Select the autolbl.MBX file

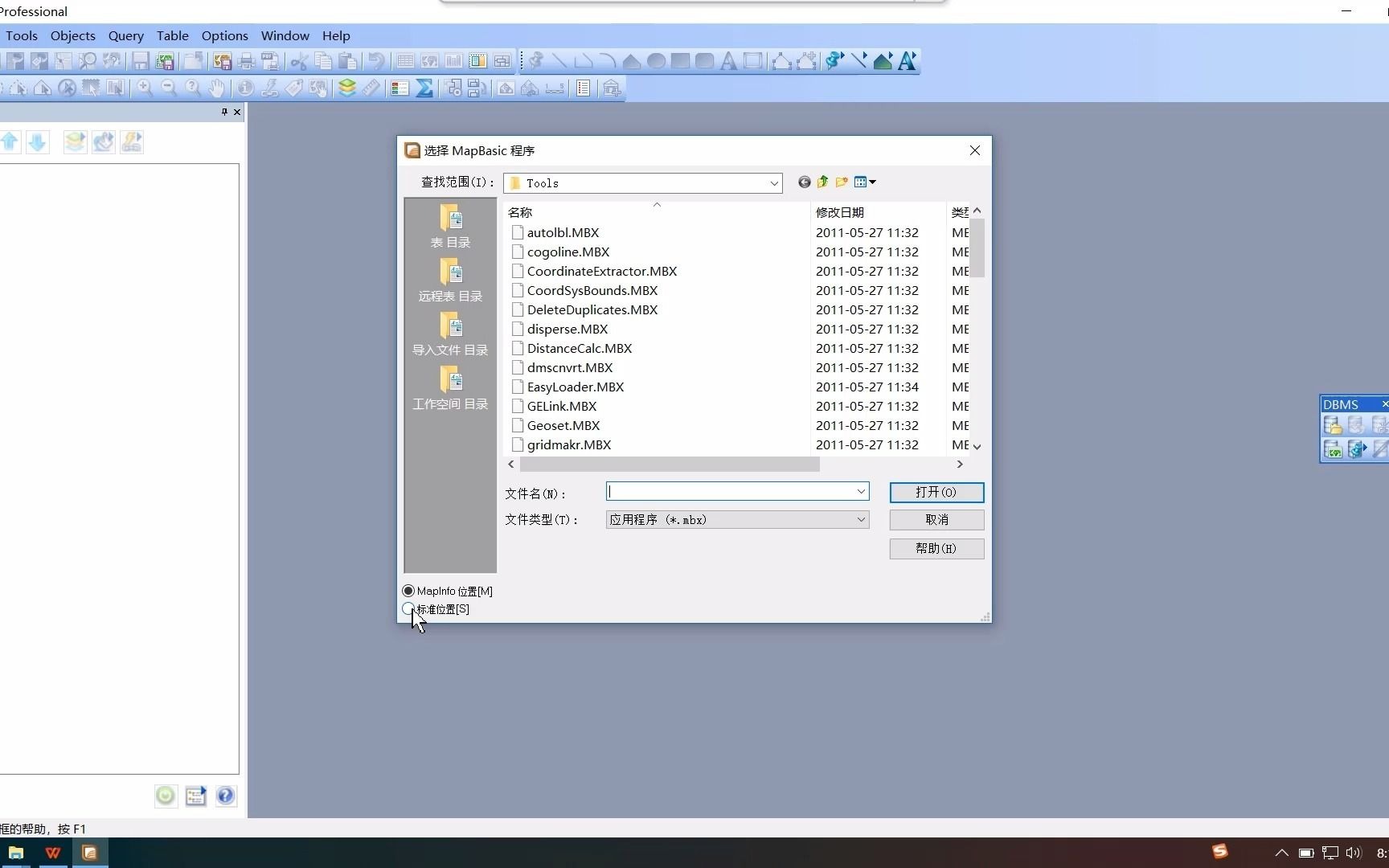tap(563, 232)
